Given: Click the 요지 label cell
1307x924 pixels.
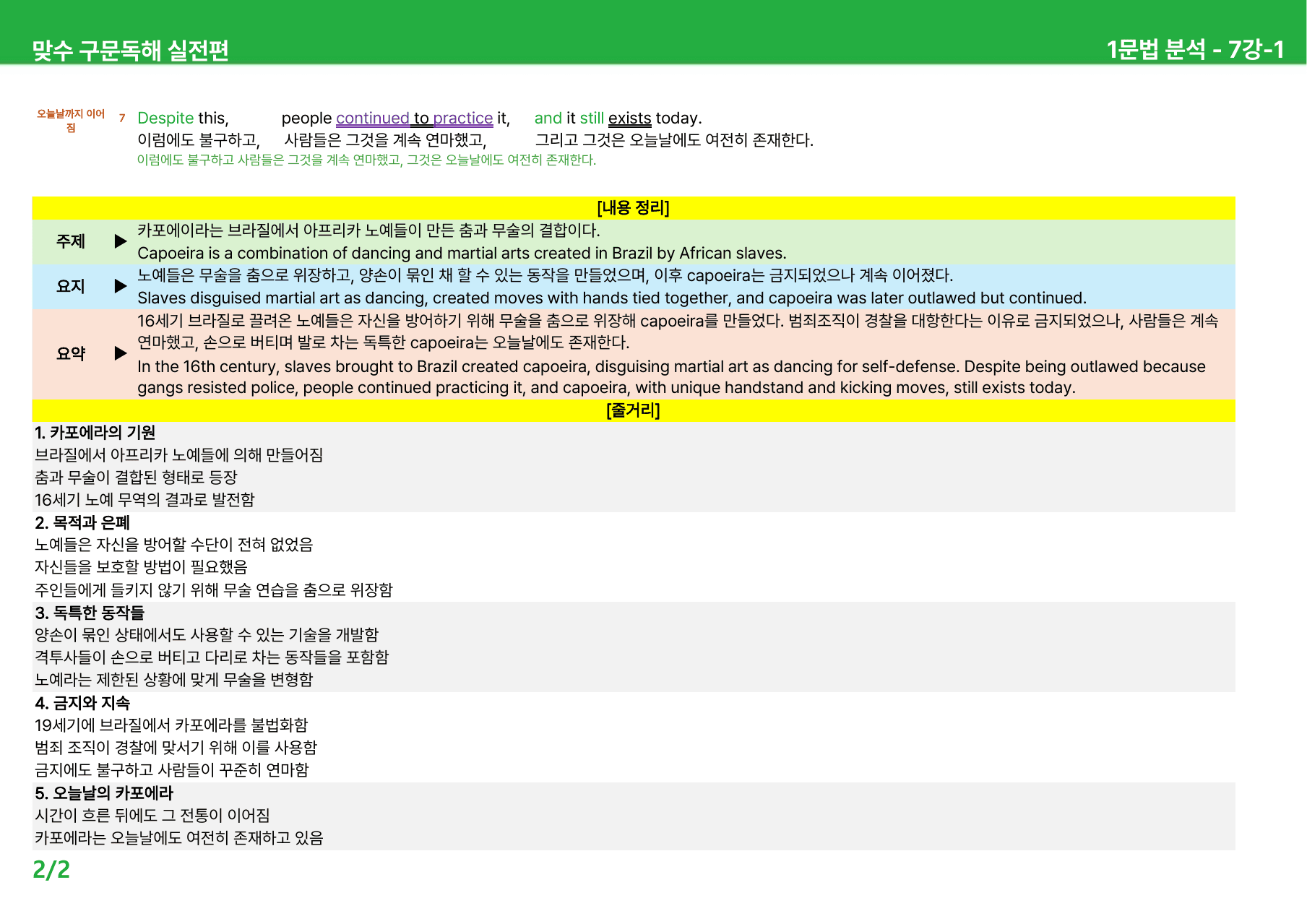Looking at the screenshot, I should (71, 286).
